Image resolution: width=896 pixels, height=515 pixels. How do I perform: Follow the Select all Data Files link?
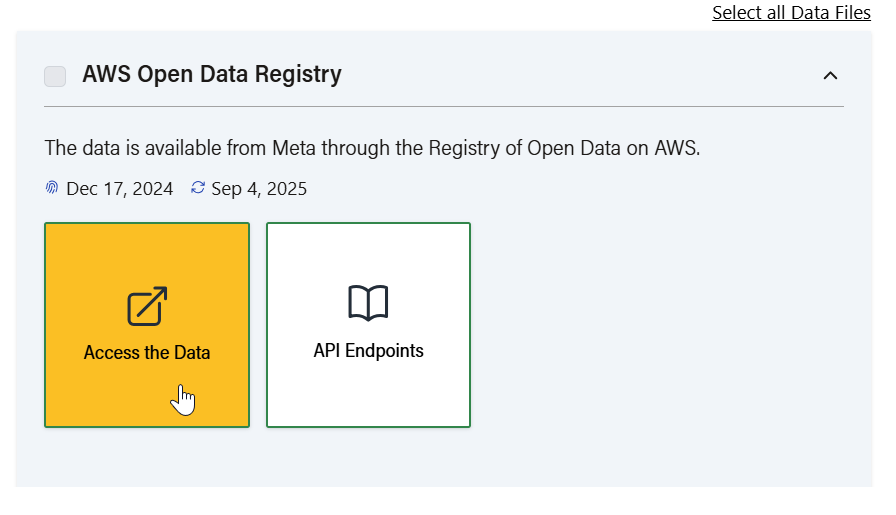coord(791,13)
